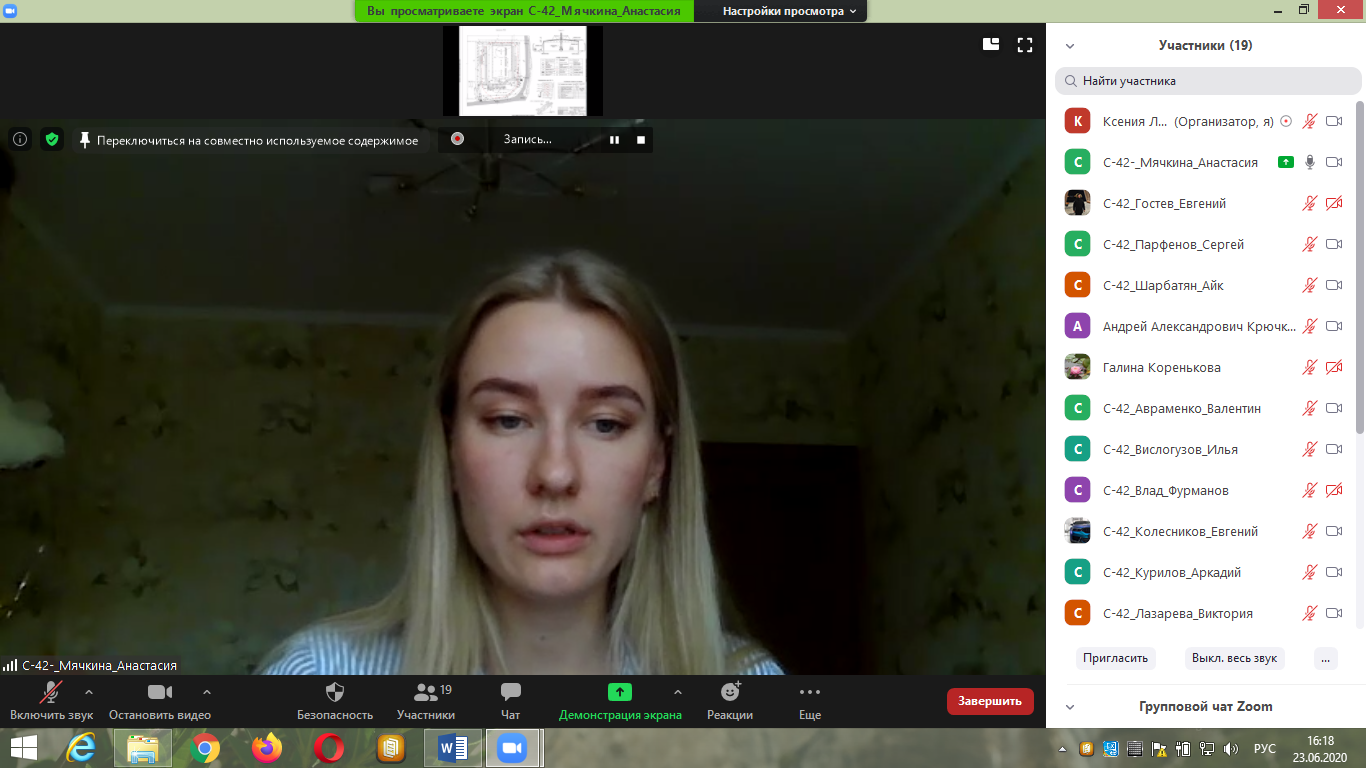
Task: Open the participants panel more options button
Action: click(x=1326, y=659)
